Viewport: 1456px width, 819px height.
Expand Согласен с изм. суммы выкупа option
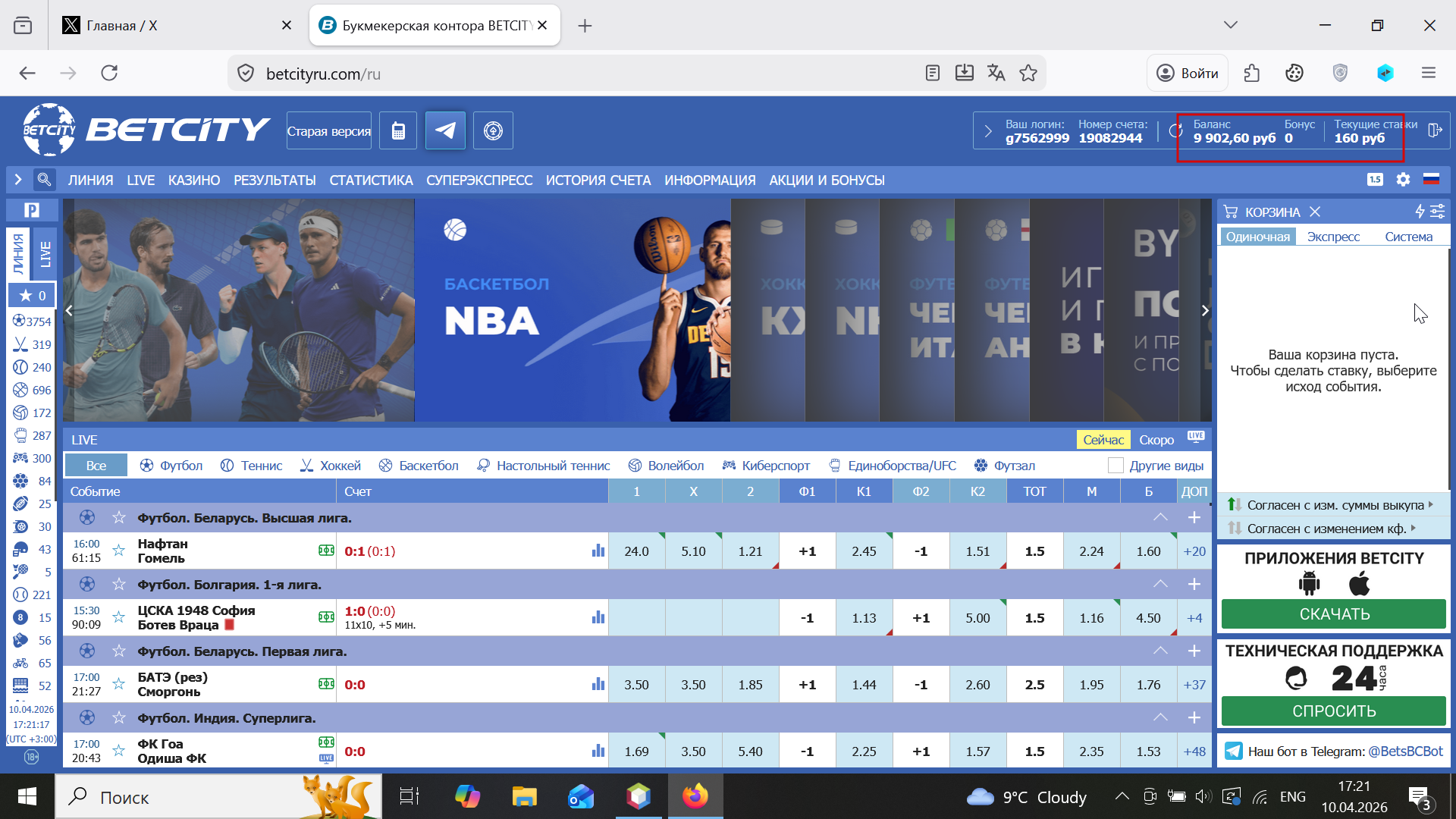point(1335,505)
